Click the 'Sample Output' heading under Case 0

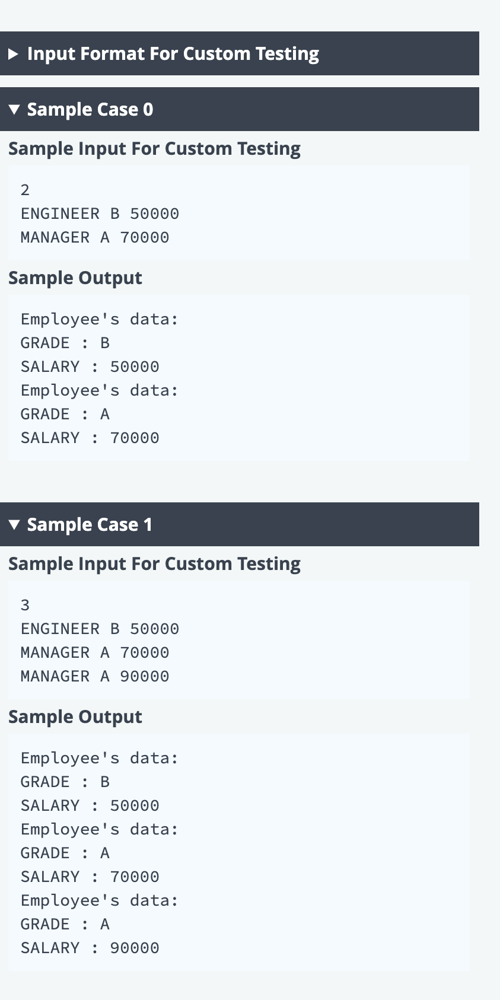(75, 278)
